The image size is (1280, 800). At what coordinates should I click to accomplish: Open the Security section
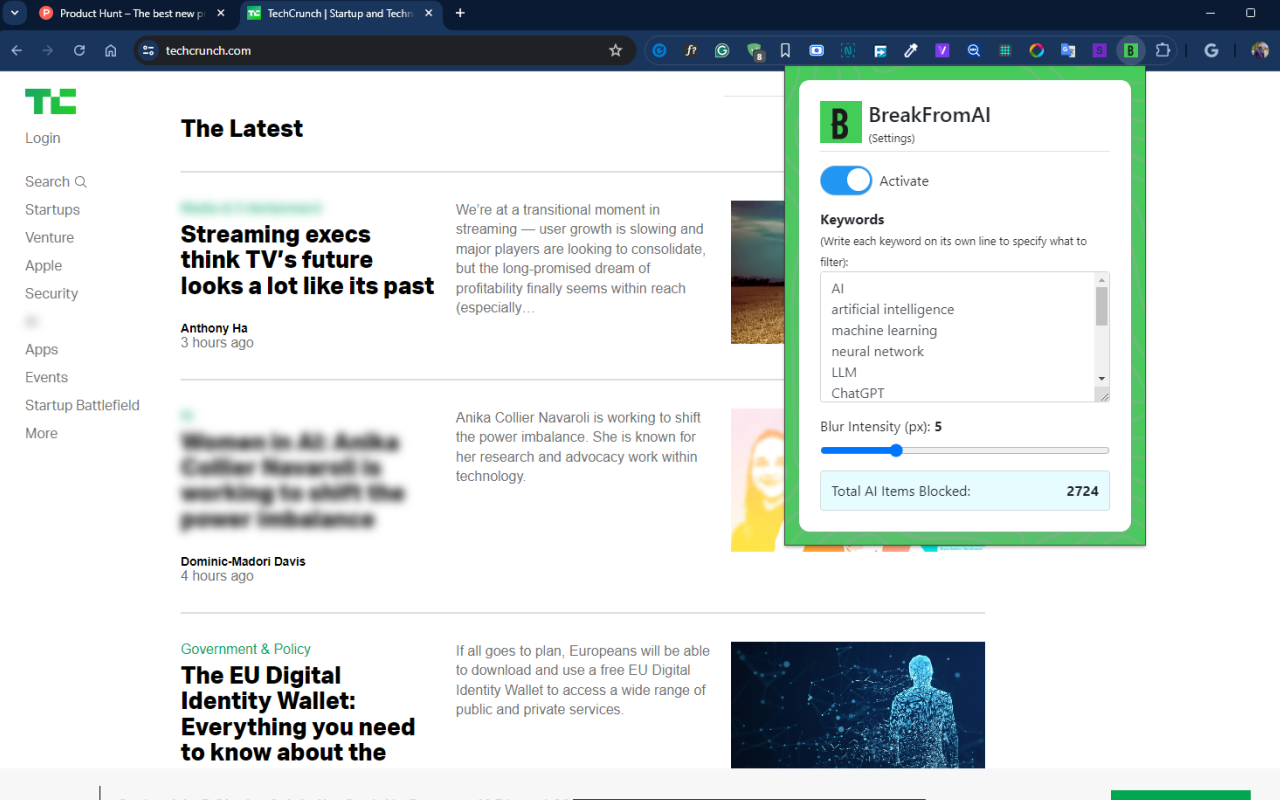[51, 293]
